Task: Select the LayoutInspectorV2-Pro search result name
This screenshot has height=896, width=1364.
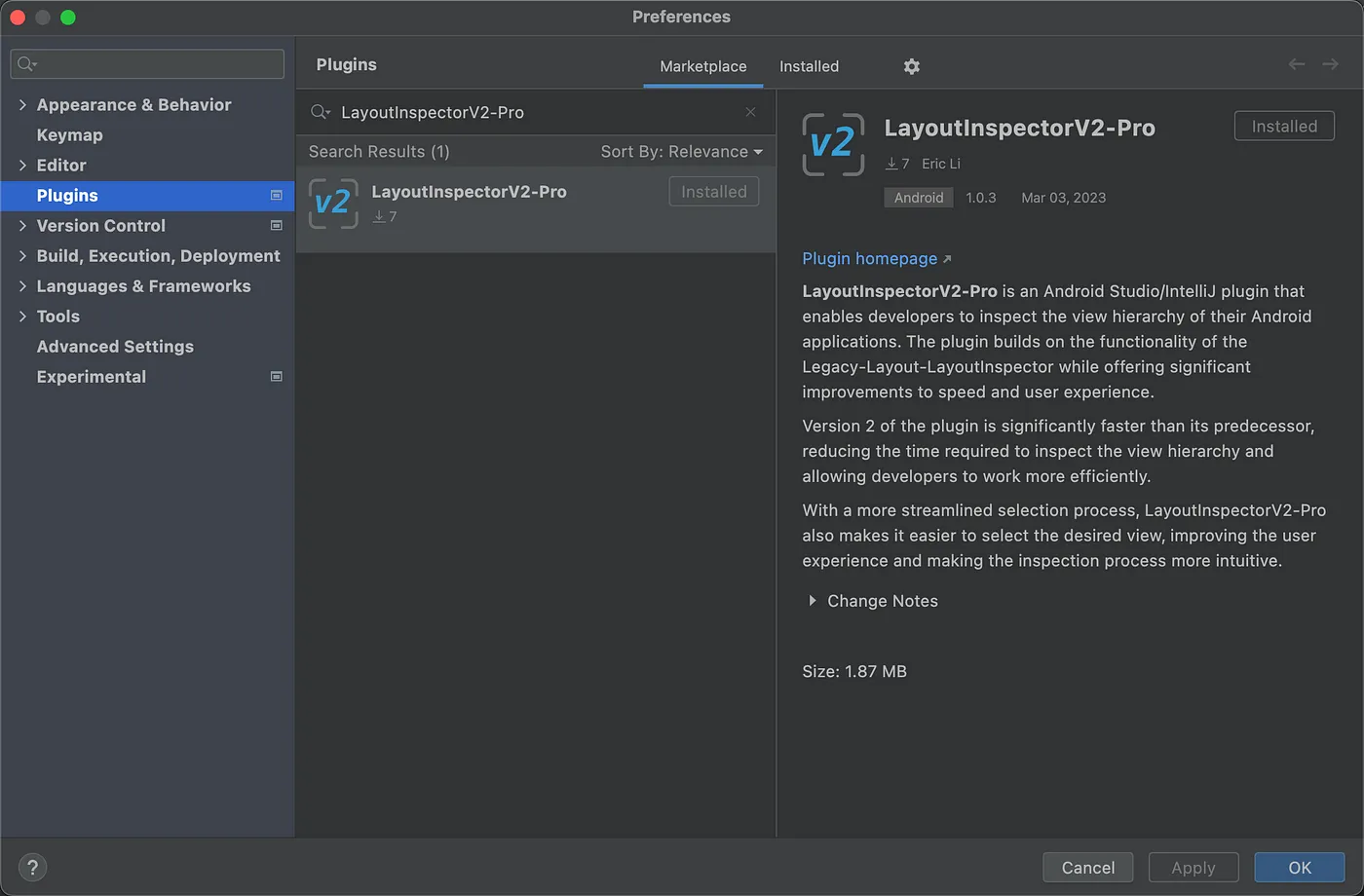Action: 469,192
